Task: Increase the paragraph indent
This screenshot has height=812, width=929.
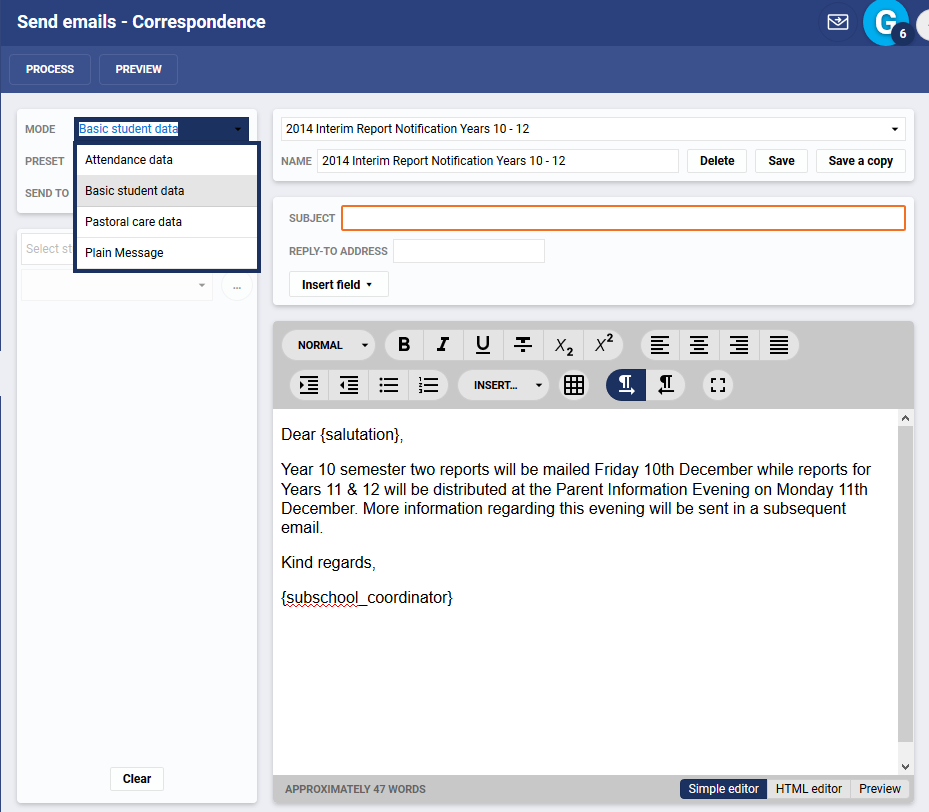Action: 308,385
